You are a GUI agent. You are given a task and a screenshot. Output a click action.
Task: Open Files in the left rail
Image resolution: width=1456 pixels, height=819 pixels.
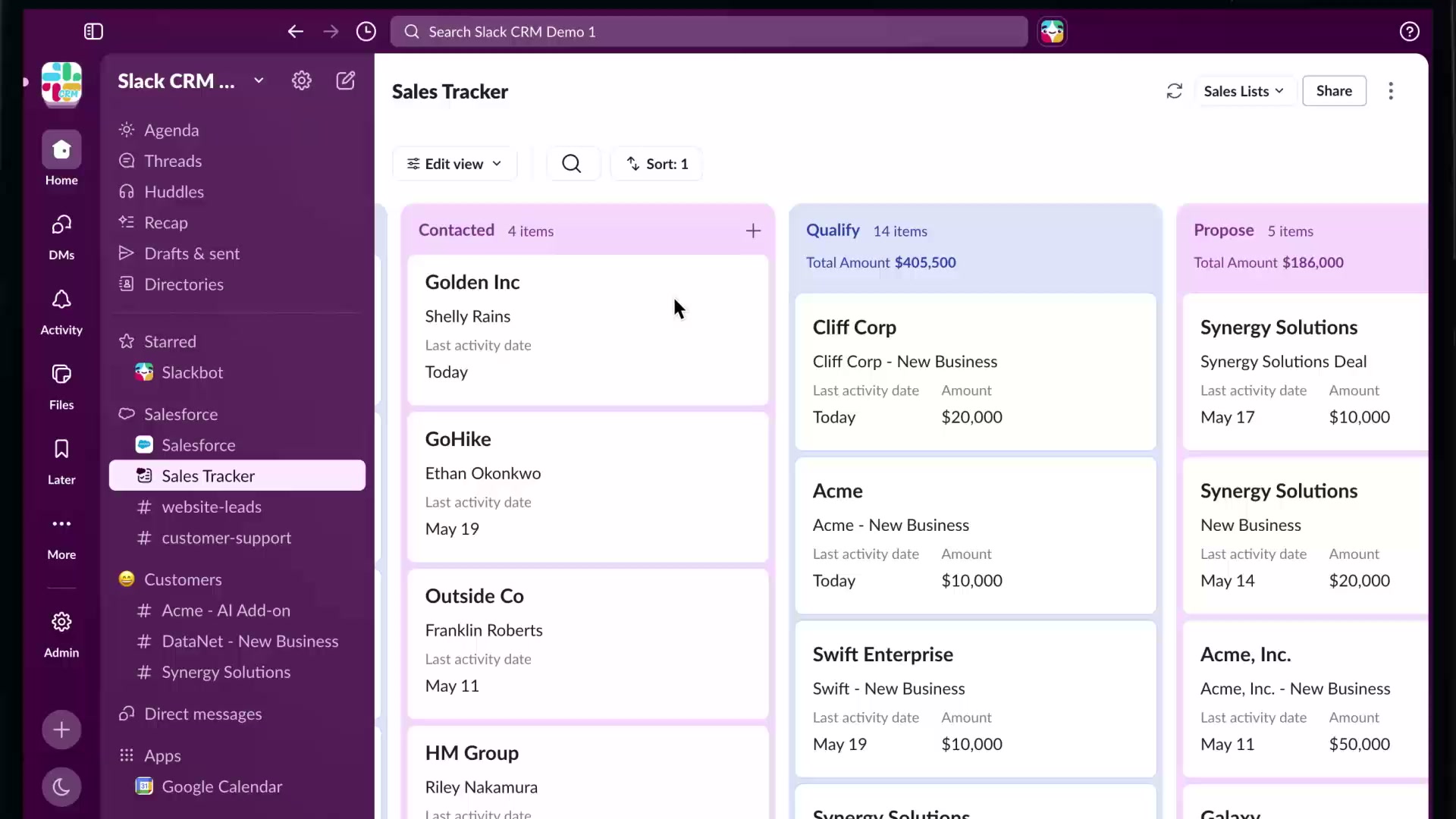coord(61,387)
